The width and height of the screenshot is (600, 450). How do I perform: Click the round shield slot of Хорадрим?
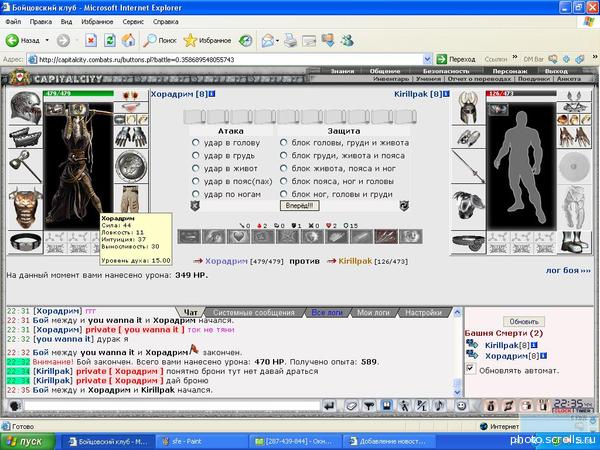(x=131, y=166)
